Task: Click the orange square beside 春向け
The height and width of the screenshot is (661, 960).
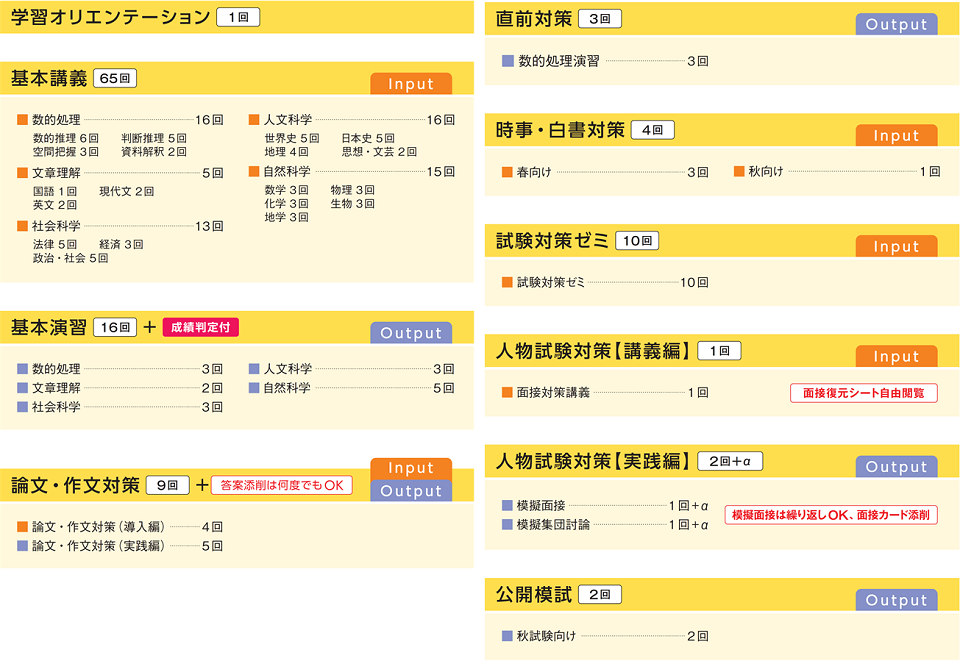Action: click(508, 172)
